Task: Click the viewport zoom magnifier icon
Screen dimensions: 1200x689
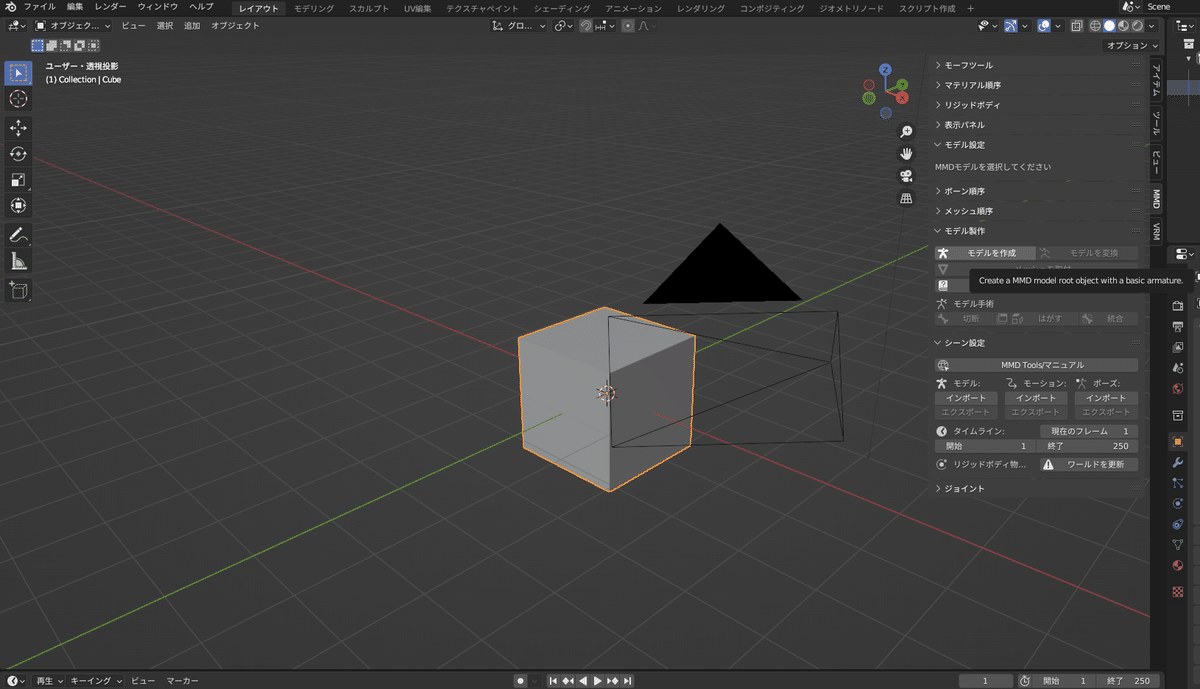Action: 906,132
